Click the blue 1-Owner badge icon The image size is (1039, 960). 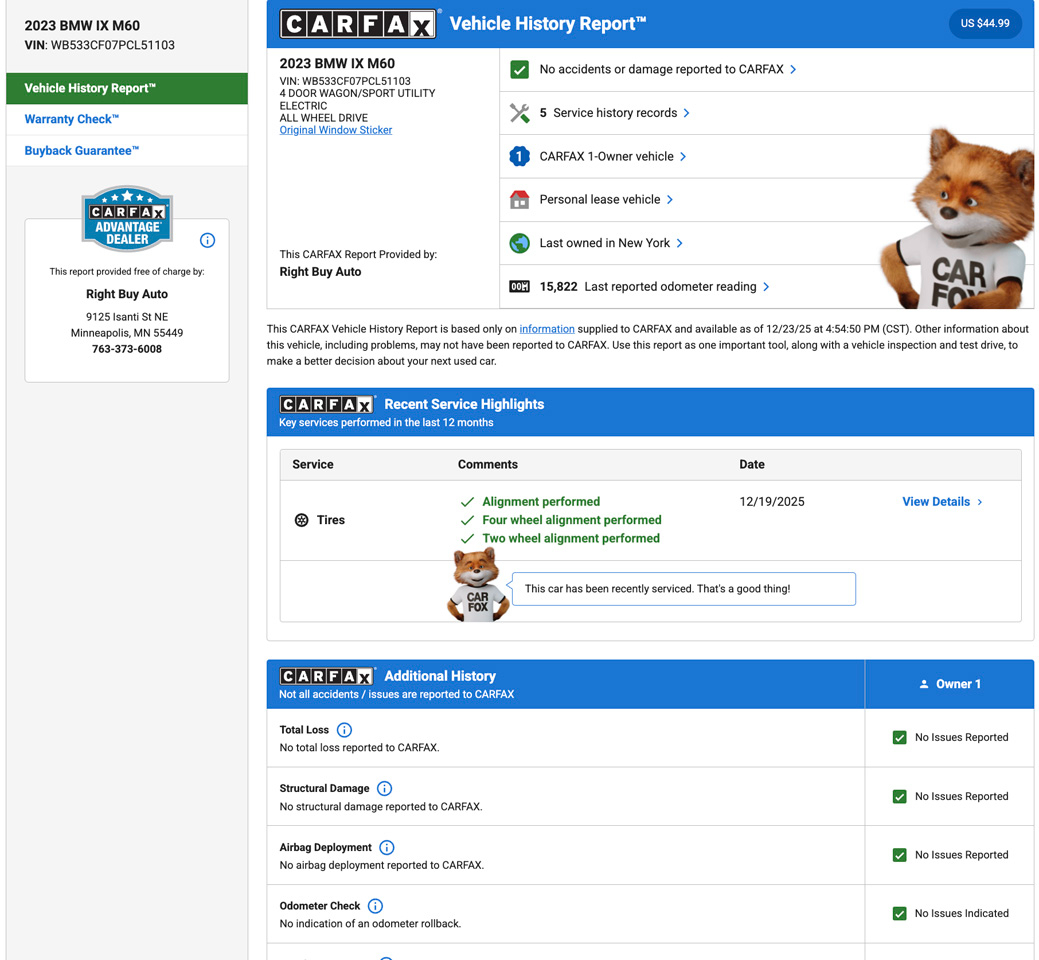coord(519,156)
